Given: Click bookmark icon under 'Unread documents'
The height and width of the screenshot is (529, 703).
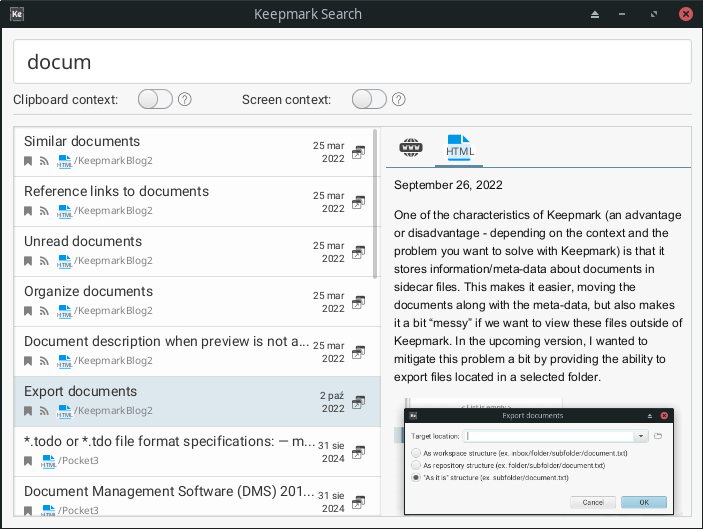Looking at the screenshot, I should [x=28, y=261].
